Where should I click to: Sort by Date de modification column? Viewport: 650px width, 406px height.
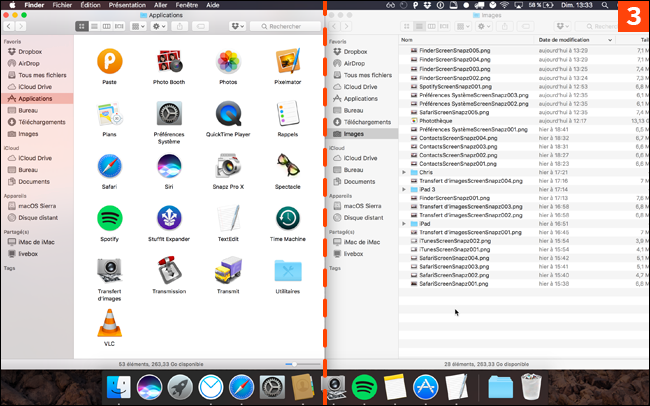[x=575, y=40]
